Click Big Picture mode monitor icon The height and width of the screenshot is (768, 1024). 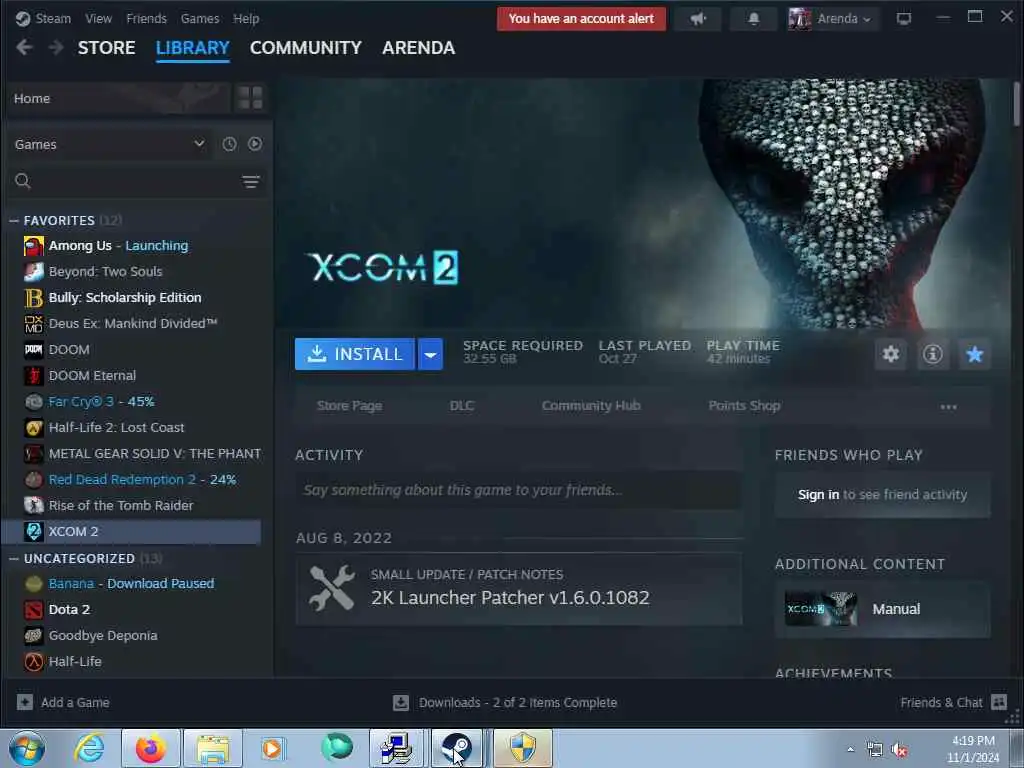[x=904, y=19]
